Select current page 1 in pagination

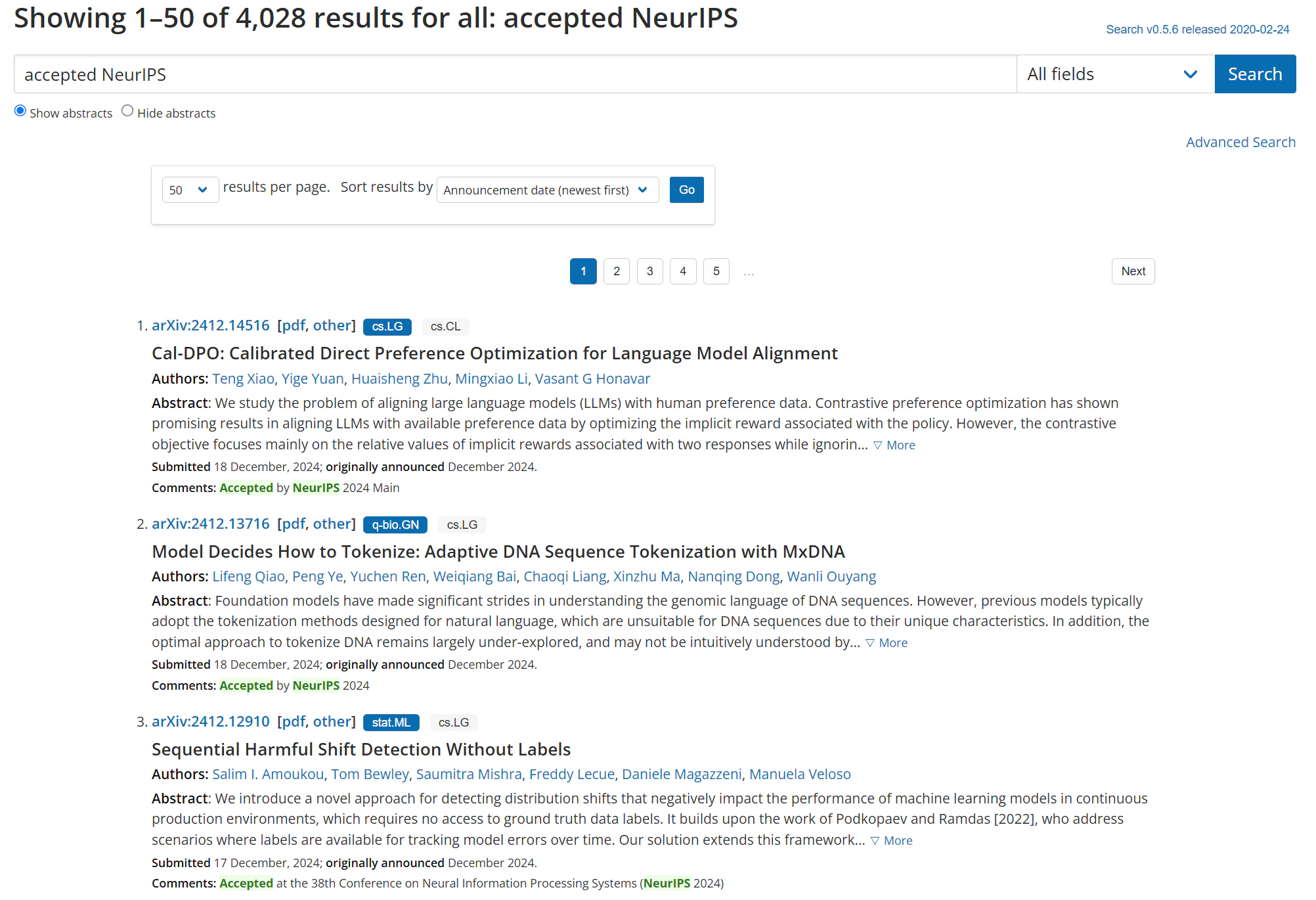coord(583,271)
